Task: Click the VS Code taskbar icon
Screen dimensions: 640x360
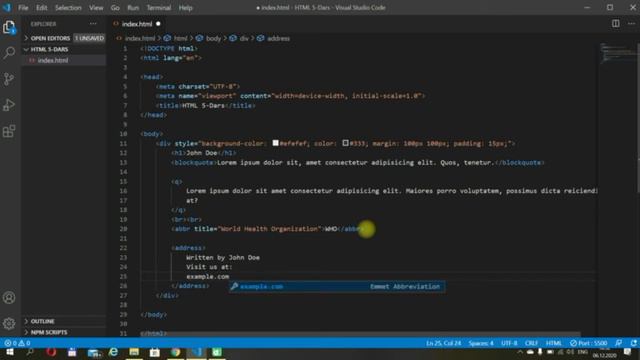Action: pos(196,352)
